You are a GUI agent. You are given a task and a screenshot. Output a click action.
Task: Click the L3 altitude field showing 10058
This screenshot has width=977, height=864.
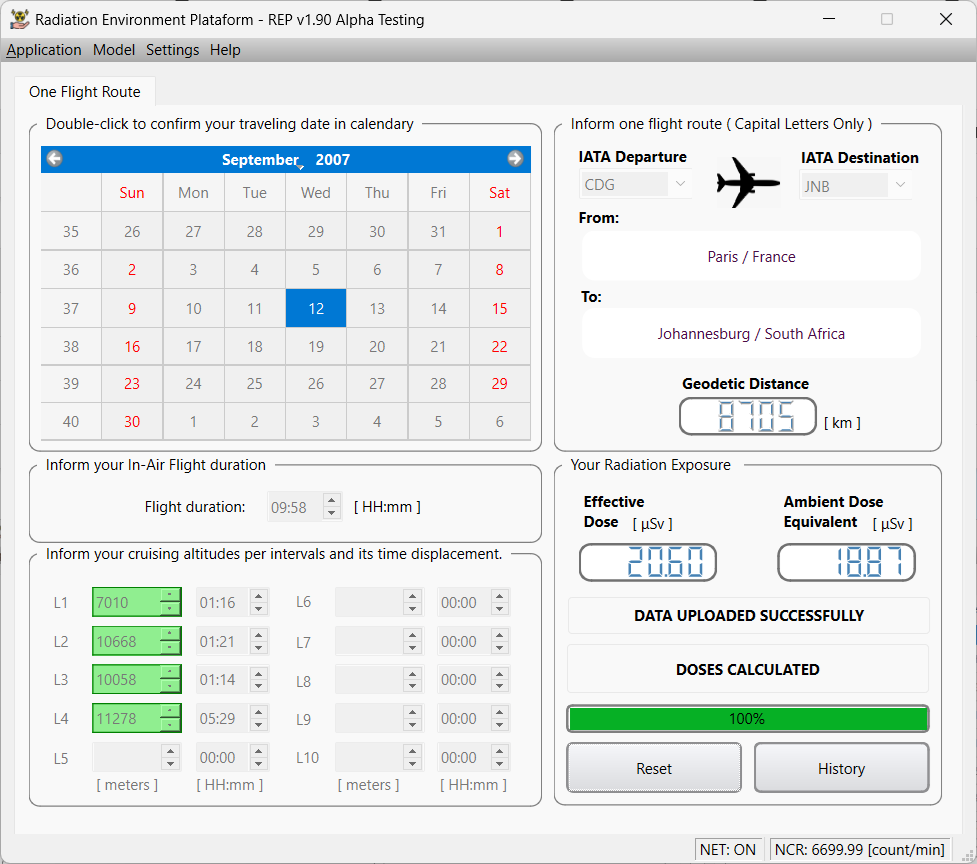(x=126, y=680)
